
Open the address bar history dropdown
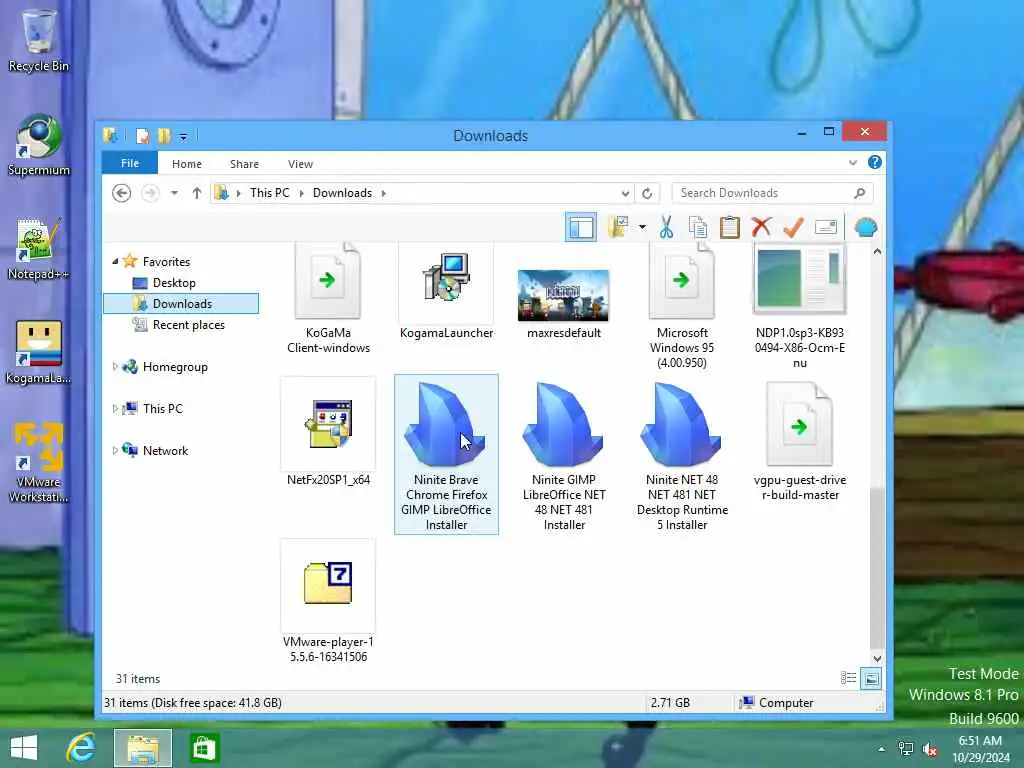[625, 193]
